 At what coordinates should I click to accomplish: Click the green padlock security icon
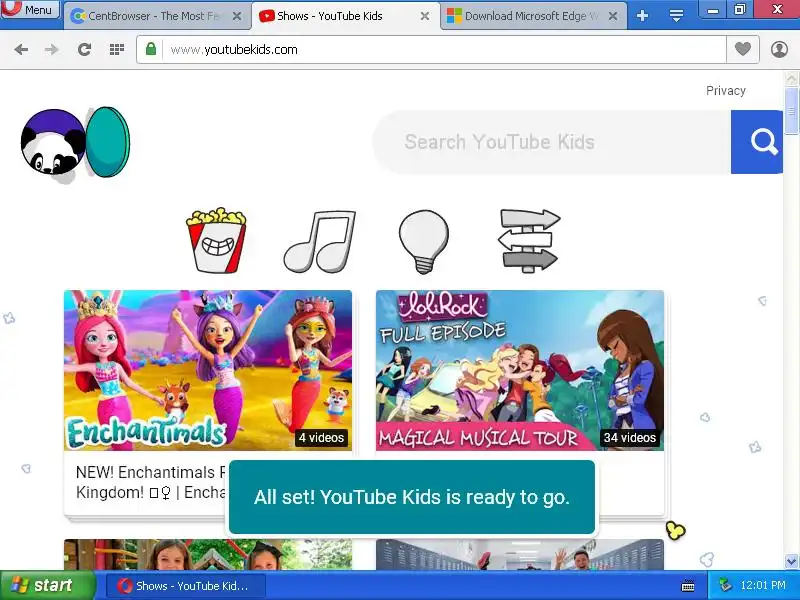pyautogui.click(x=151, y=49)
